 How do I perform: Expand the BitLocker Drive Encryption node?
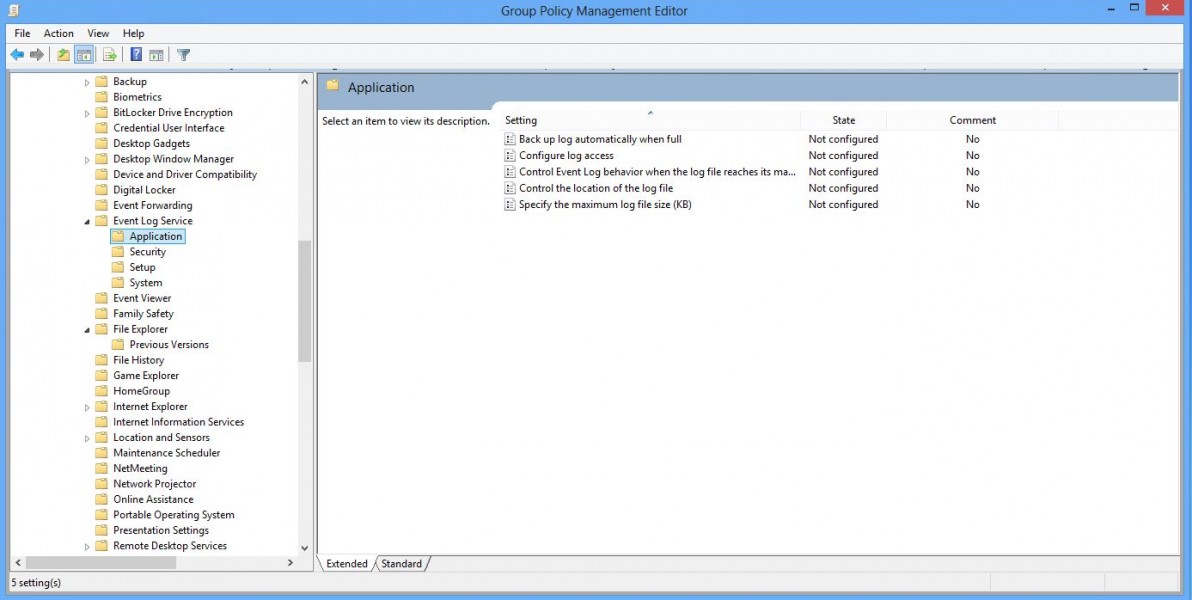click(x=87, y=113)
